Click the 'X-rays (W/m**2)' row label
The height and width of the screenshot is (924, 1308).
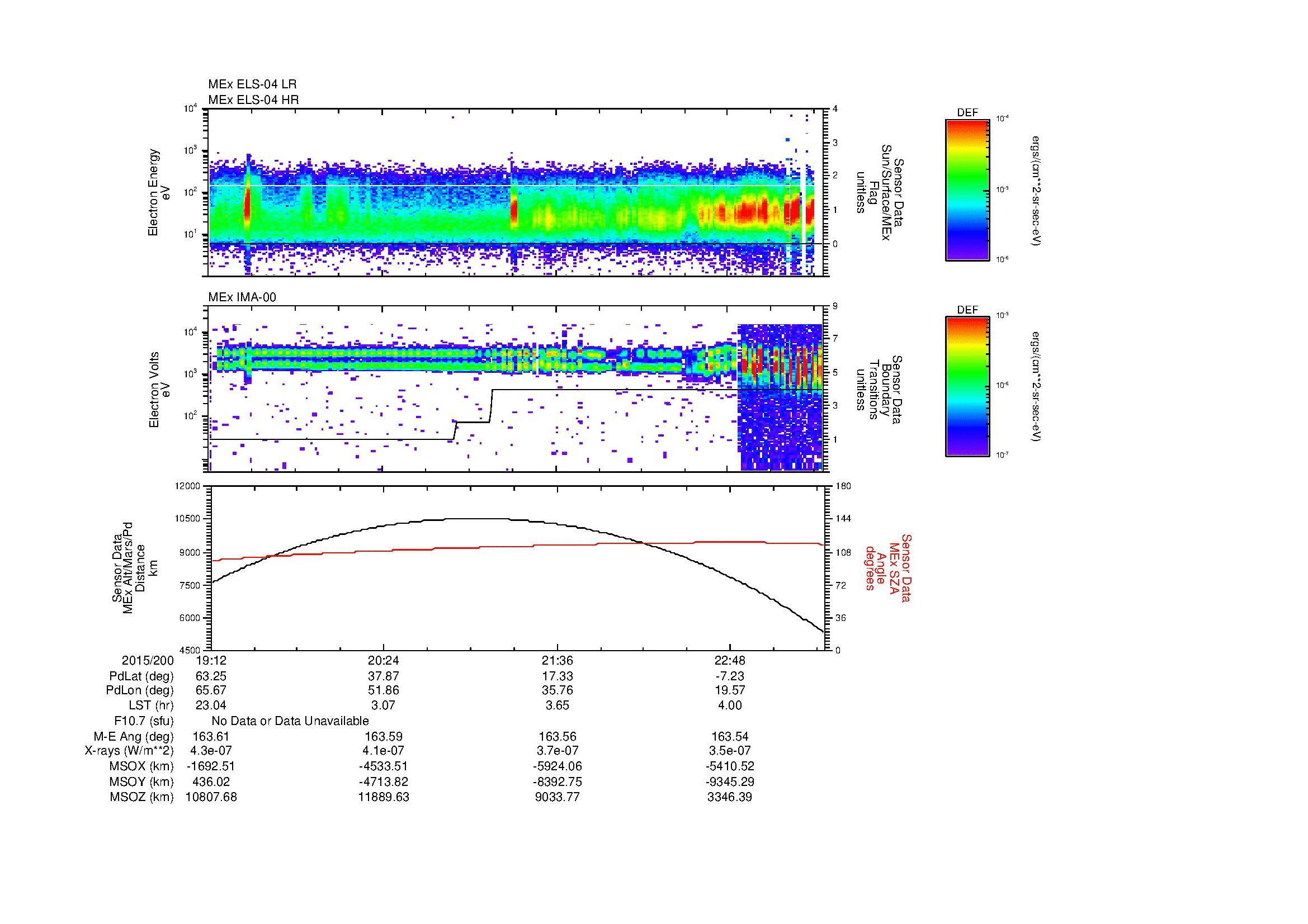(x=129, y=751)
